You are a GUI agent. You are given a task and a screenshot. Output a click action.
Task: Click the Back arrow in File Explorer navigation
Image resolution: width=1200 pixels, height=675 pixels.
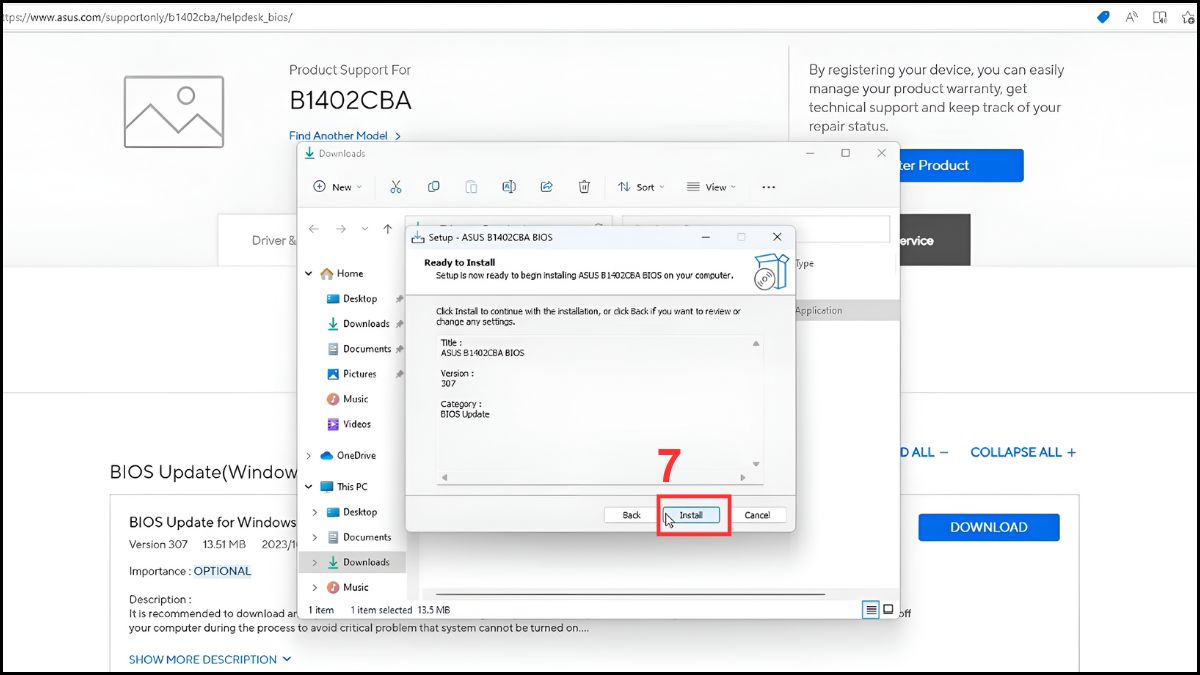tap(314, 229)
